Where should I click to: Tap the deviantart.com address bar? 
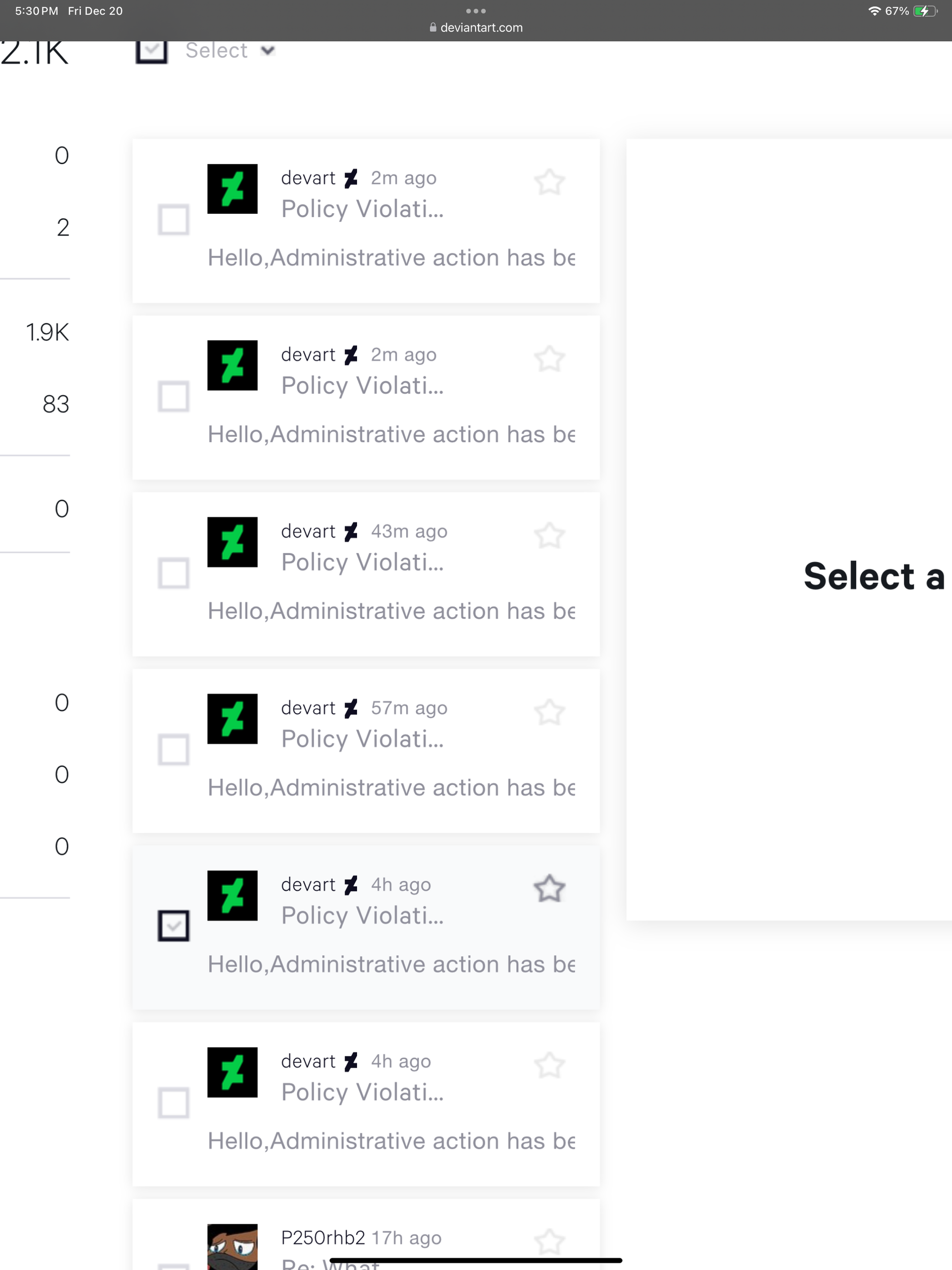coord(476,28)
